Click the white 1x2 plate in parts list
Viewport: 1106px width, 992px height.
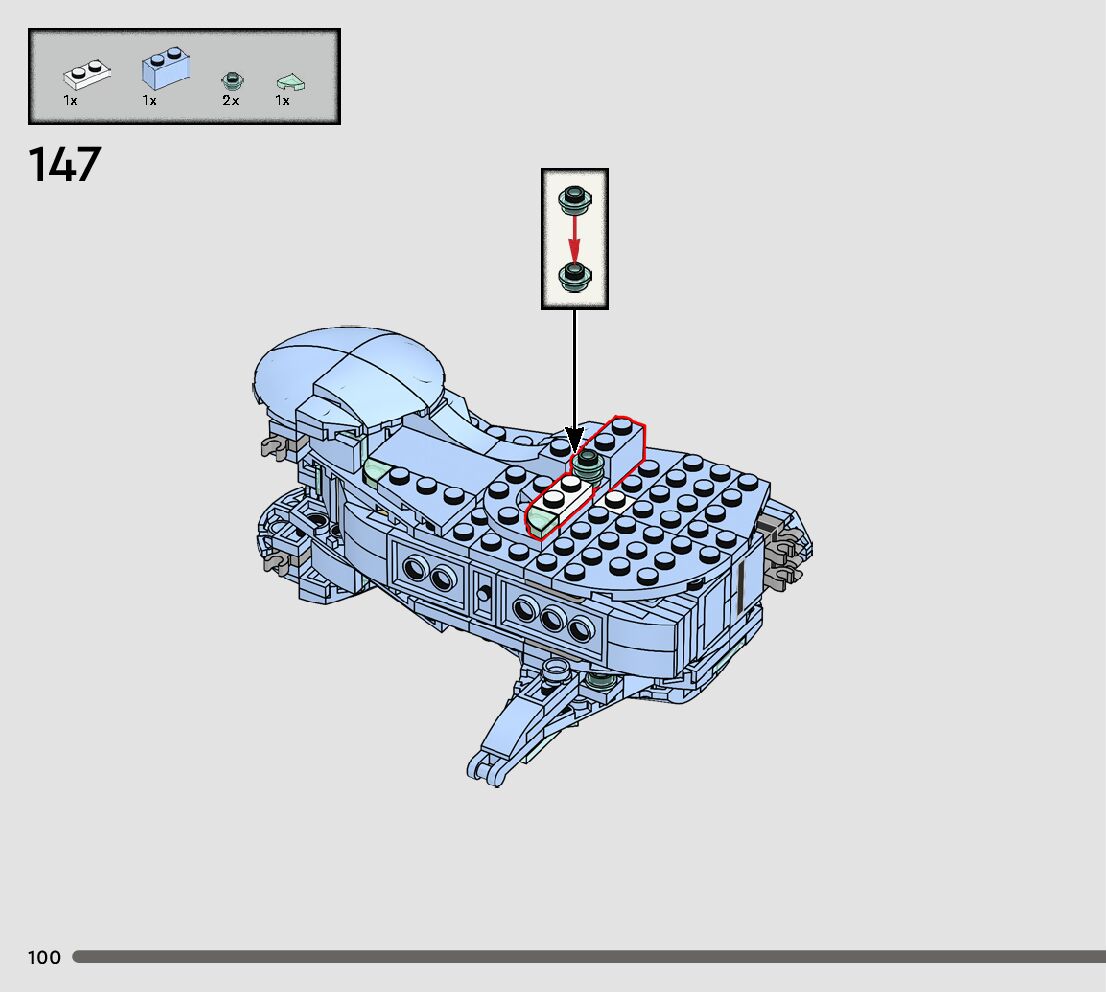click(86, 74)
